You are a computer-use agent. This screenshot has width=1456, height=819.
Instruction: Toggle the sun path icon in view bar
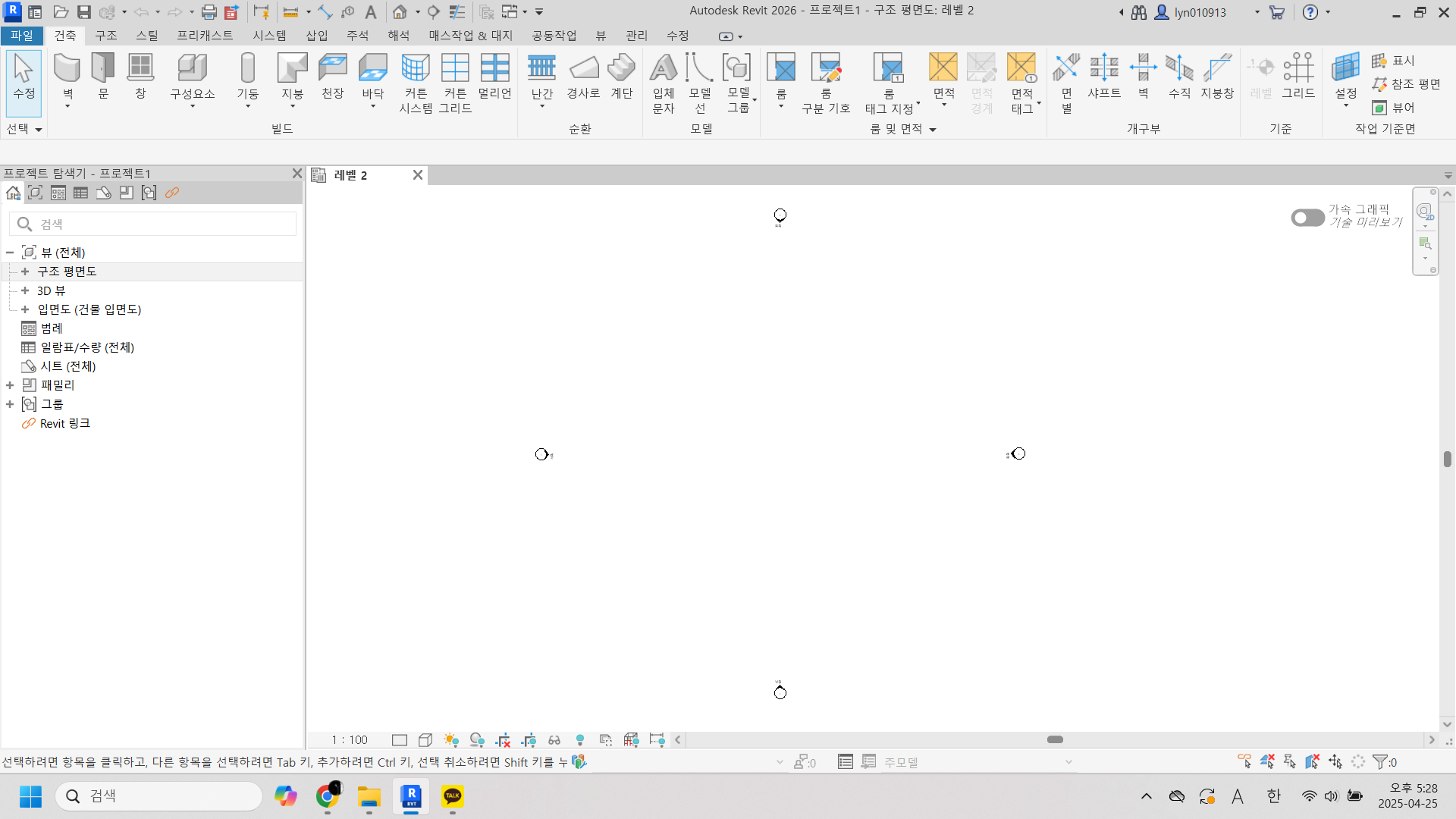[451, 739]
